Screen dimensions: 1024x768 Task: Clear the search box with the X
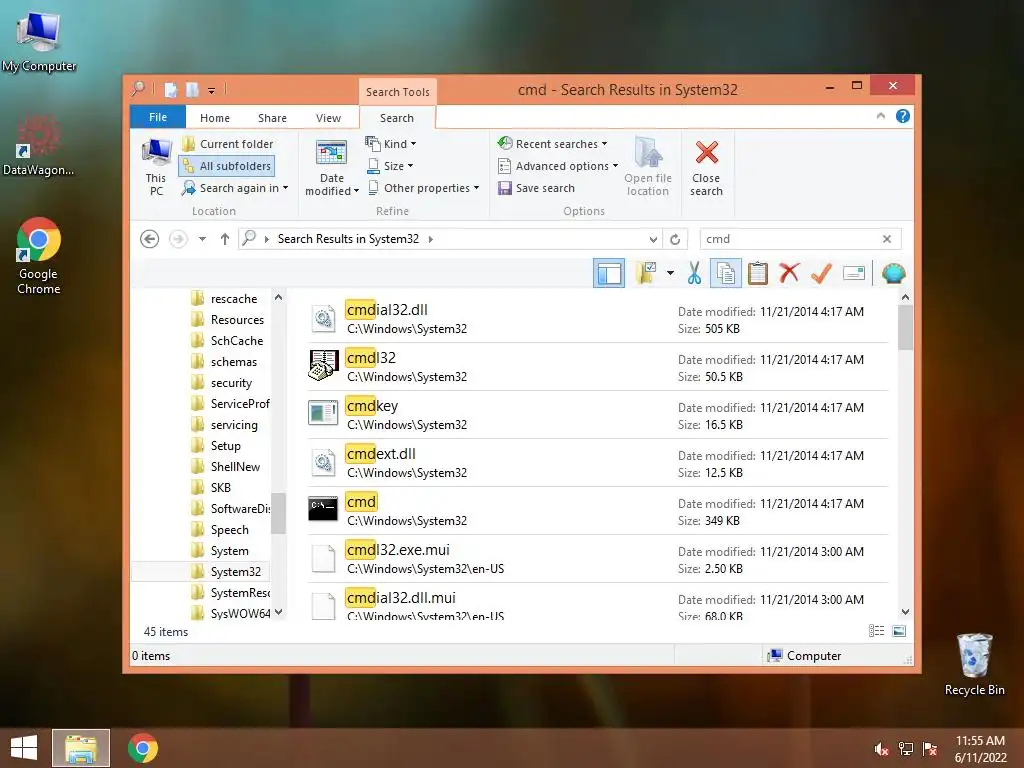pos(887,239)
